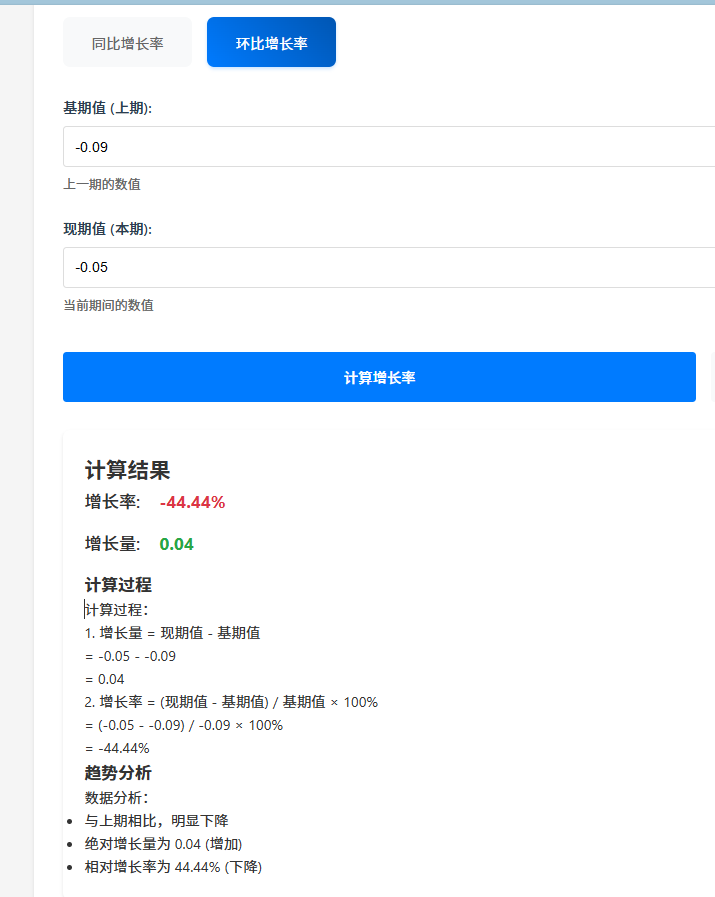
Task: Click the bullet 与上期相比，明显下降
Action: (x=157, y=821)
